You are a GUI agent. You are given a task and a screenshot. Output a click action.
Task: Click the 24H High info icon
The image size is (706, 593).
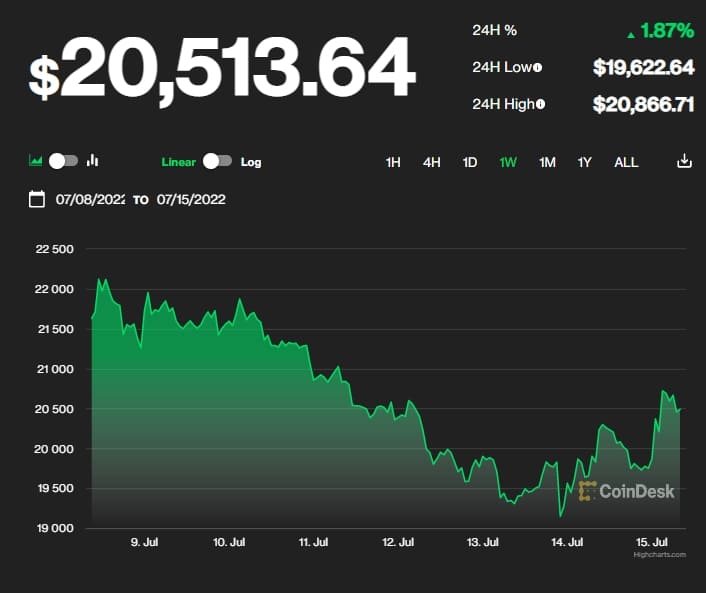(x=540, y=104)
